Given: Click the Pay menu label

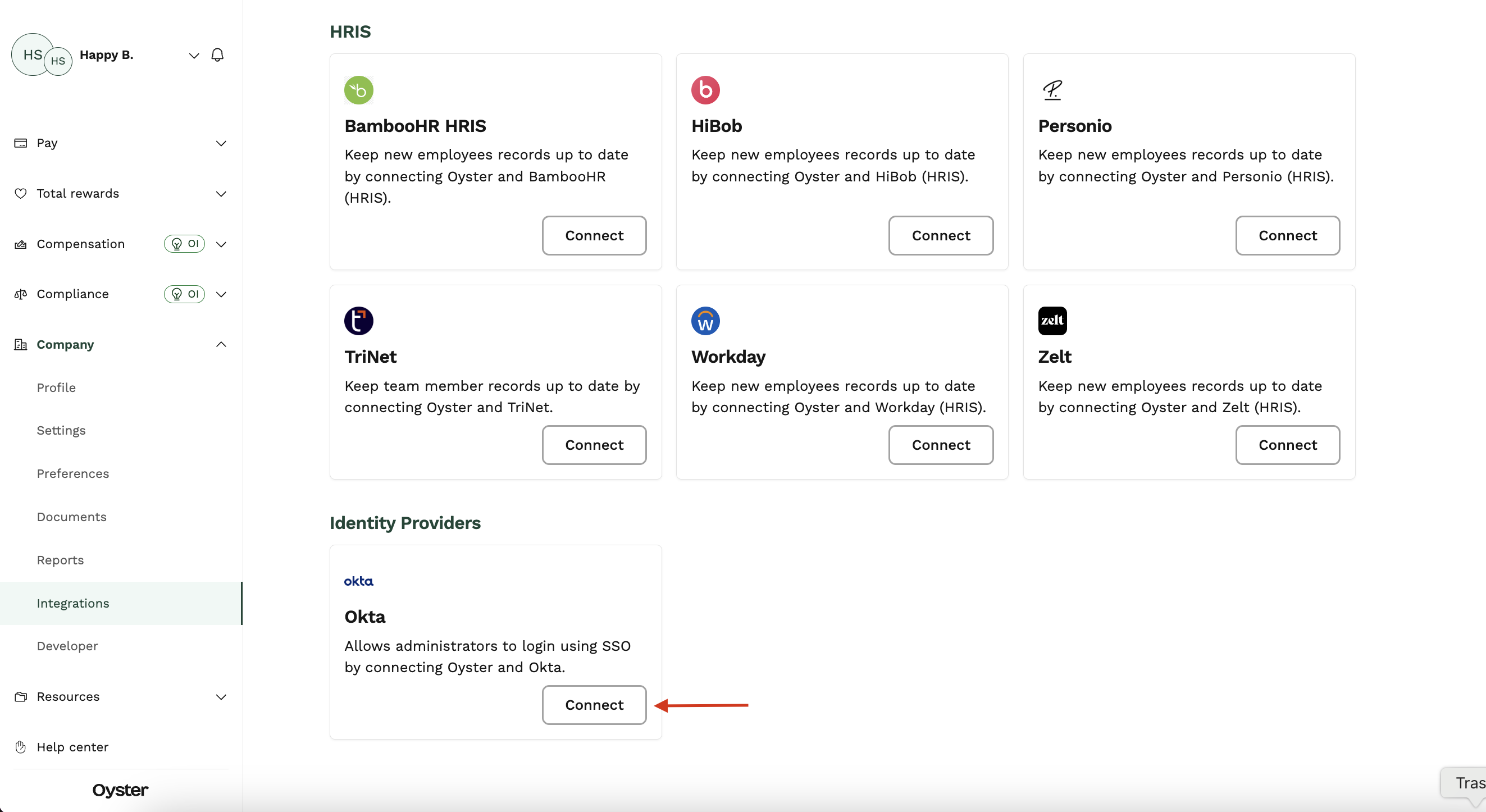Looking at the screenshot, I should (47, 143).
